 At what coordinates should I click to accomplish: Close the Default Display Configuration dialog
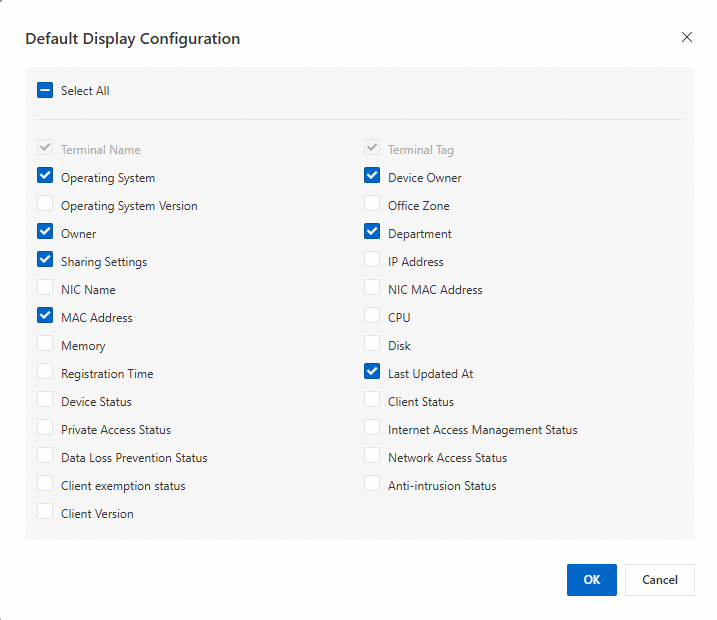pyautogui.click(x=686, y=37)
